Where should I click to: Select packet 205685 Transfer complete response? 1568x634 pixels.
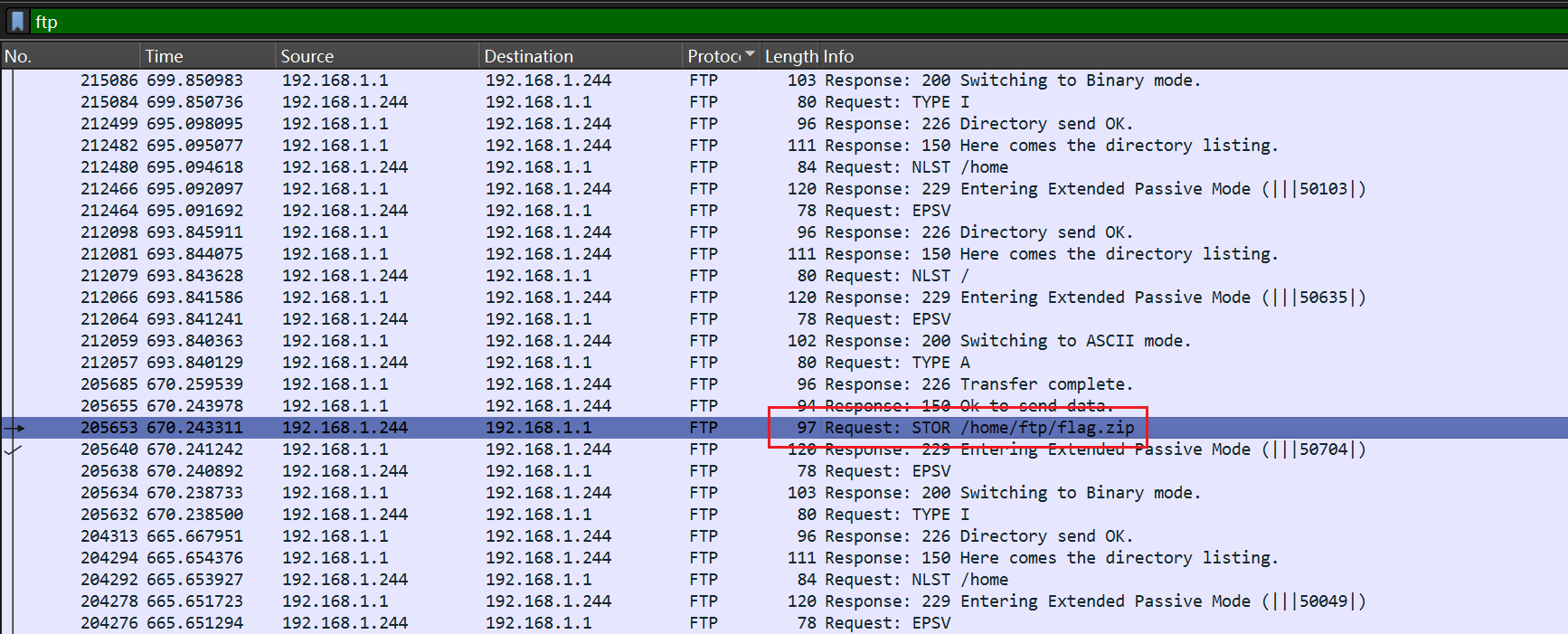(x=978, y=384)
